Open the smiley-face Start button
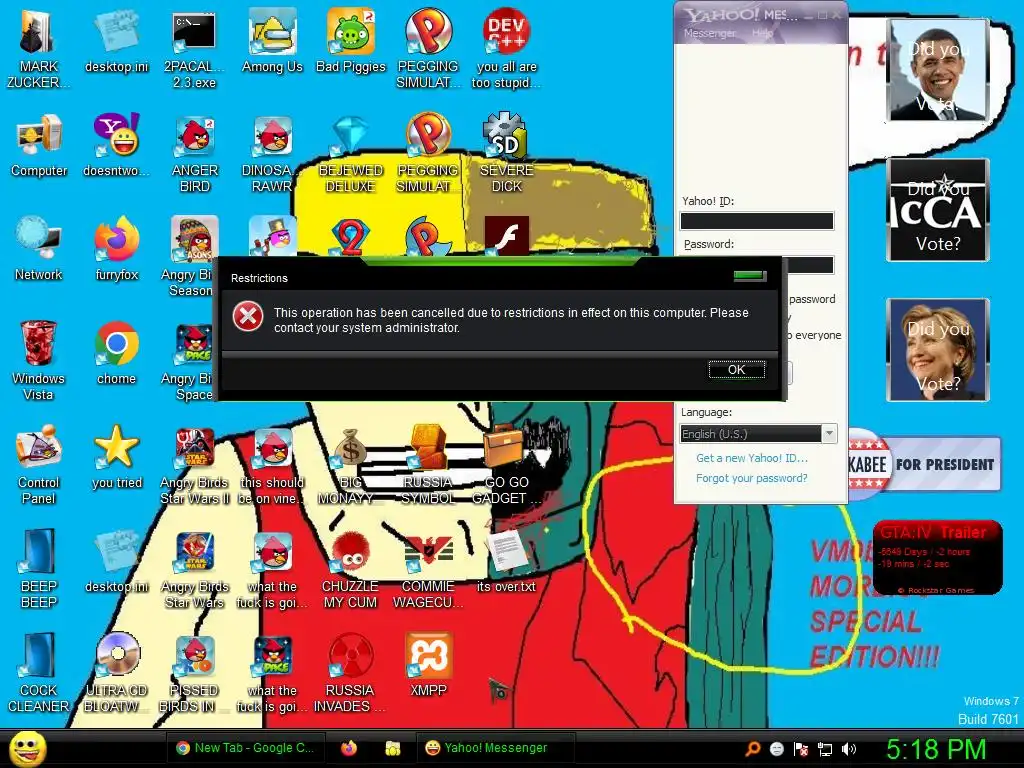The width and height of the screenshot is (1024, 768). (x=28, y=748)
